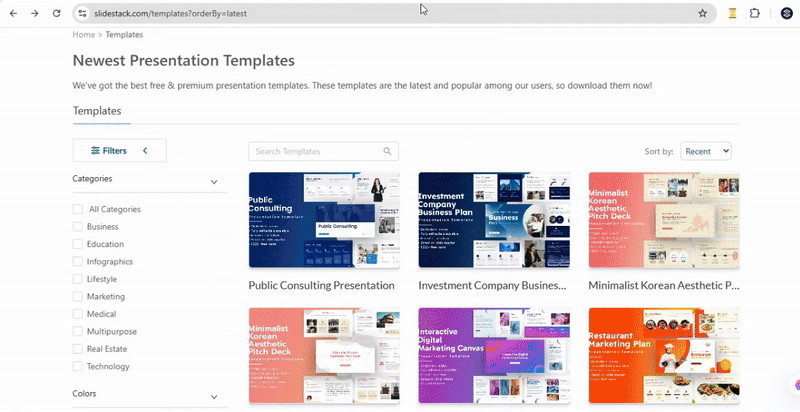Tick the Marketing category checkbox
The height and width of the screenshot is (412, 800).
pyautogui.click(x=78, y=297)
